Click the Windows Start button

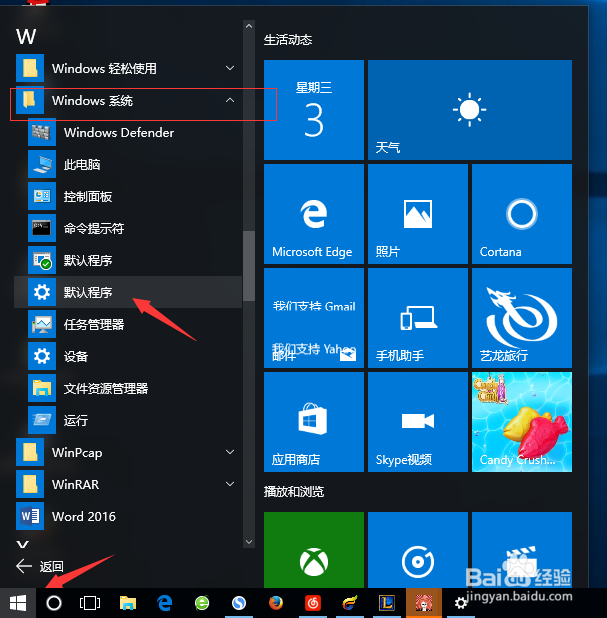pos(18,603)
